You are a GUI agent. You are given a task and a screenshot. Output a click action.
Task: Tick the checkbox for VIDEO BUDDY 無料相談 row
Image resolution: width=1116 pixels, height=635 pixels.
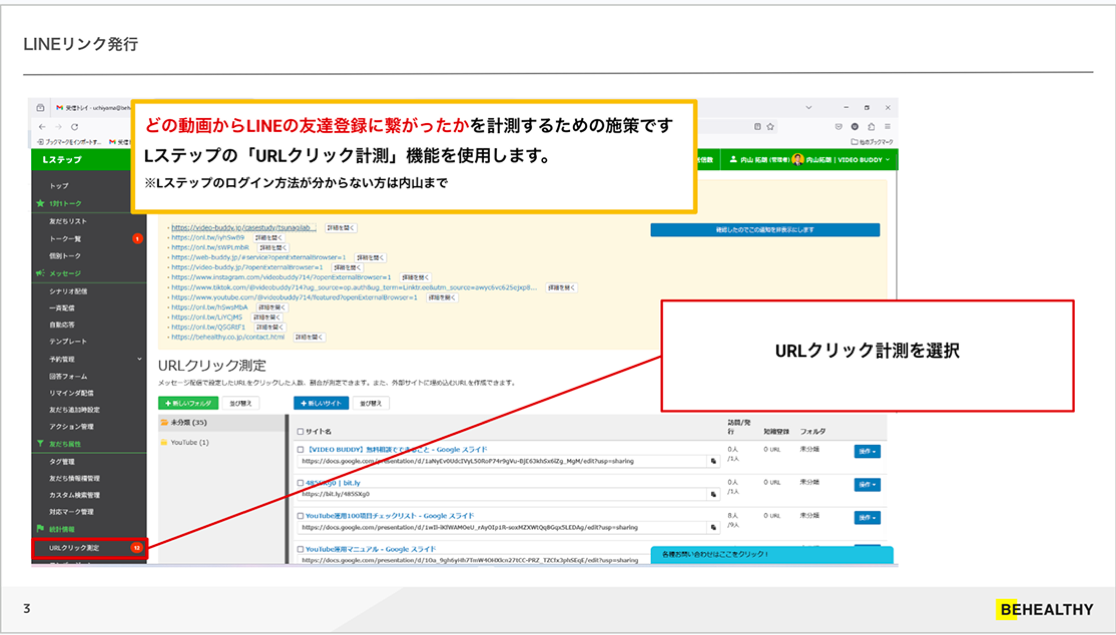(300, 450)
